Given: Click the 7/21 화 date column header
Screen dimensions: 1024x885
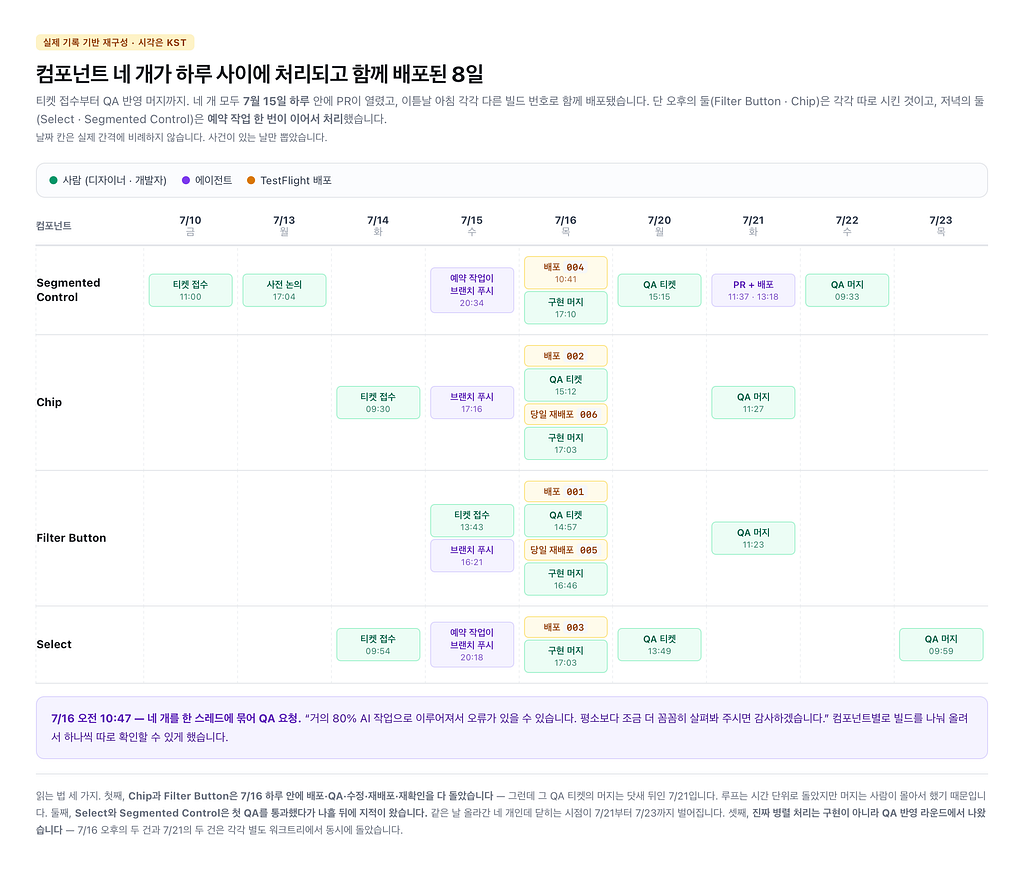Looking at the screenshot, I should pyautogui.click(x=753, y=225).
